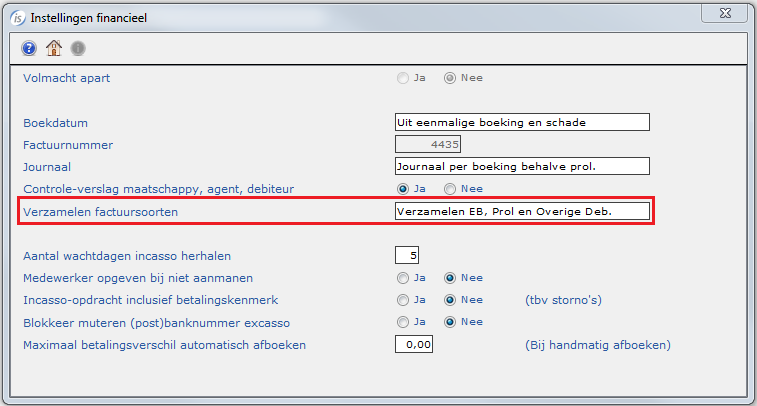
Task: Open the Boekdatum selection field
Action: tap(522, 122)
